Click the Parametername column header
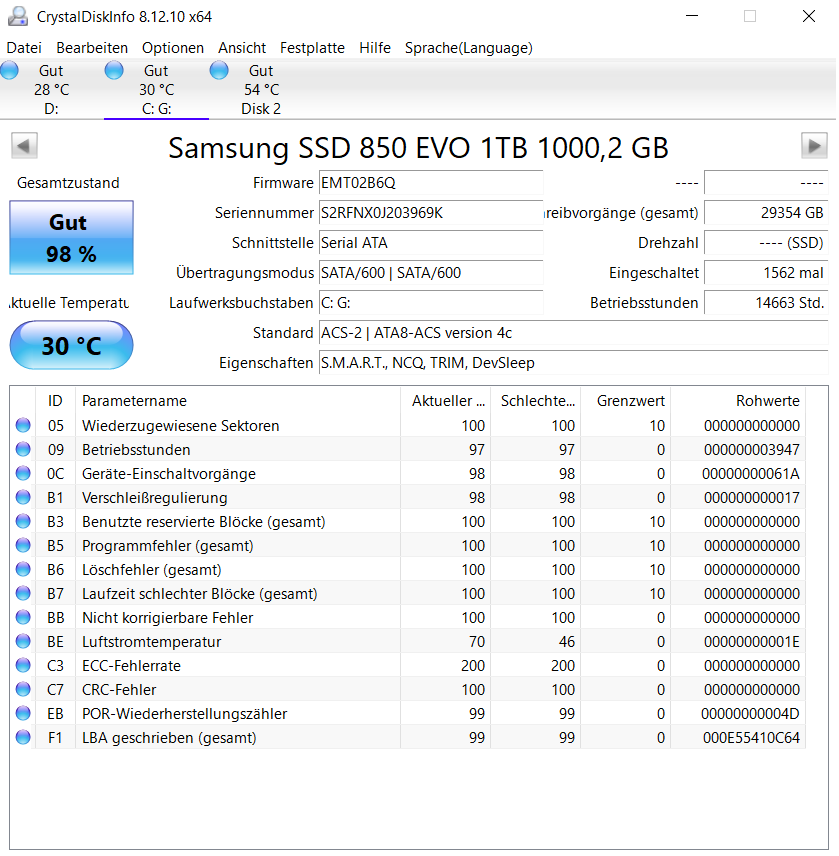The image size is (839, 856). pyautogui.click(x=237, y=401)
